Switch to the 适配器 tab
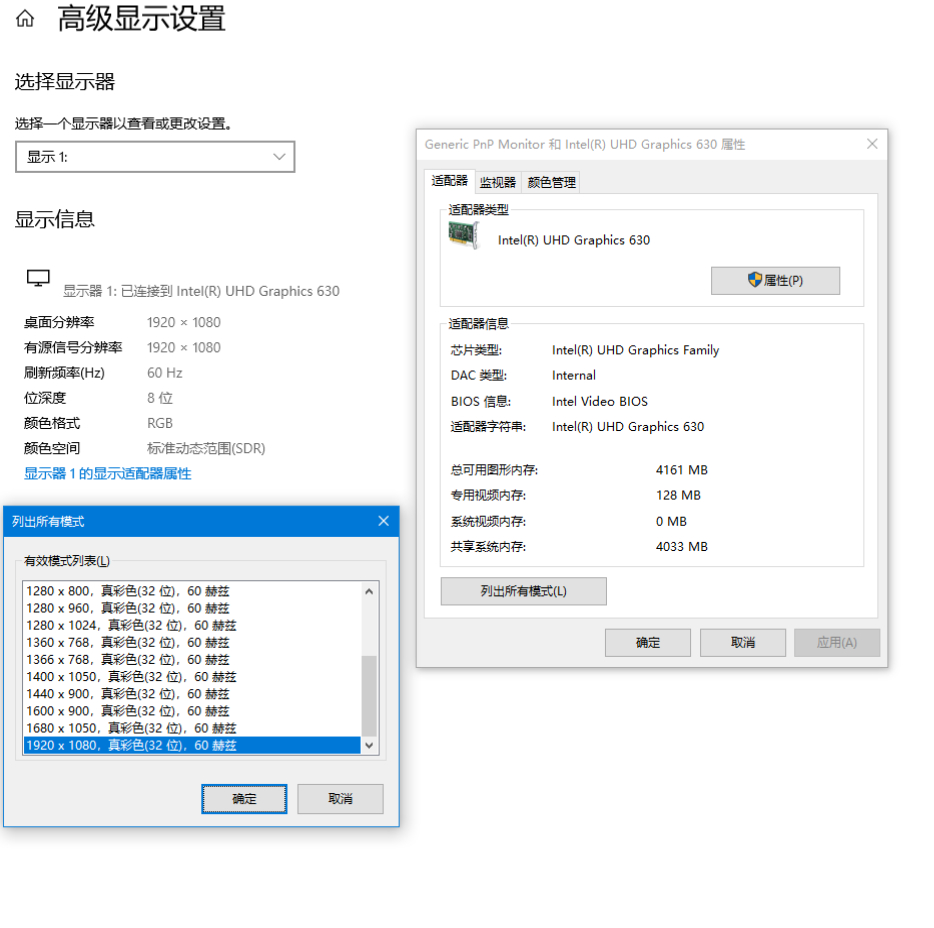The width and height of the screenshot is (934, 928). tap(450, 181)
